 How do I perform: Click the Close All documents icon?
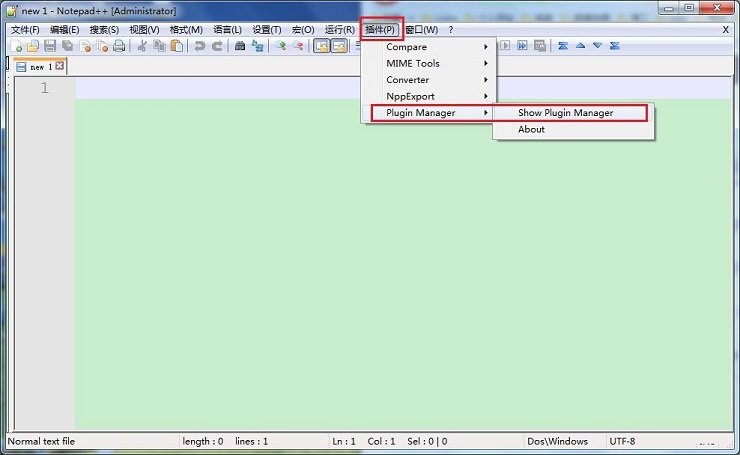102,46
